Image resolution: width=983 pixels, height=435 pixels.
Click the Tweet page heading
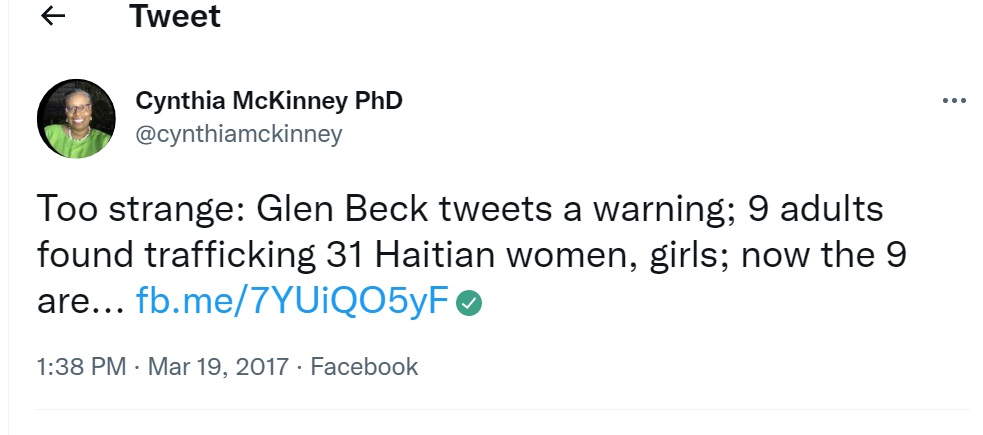click(175, 16)
